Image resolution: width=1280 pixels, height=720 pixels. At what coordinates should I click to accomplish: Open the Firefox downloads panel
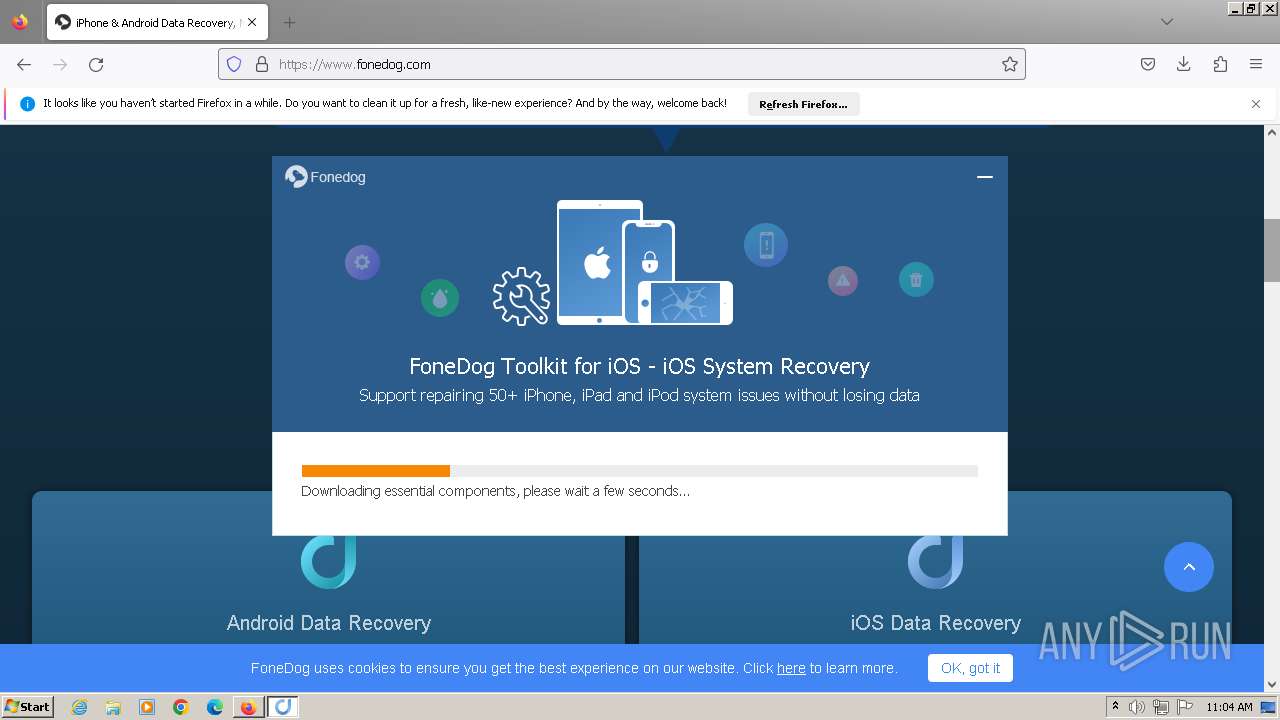[1184, 64]
